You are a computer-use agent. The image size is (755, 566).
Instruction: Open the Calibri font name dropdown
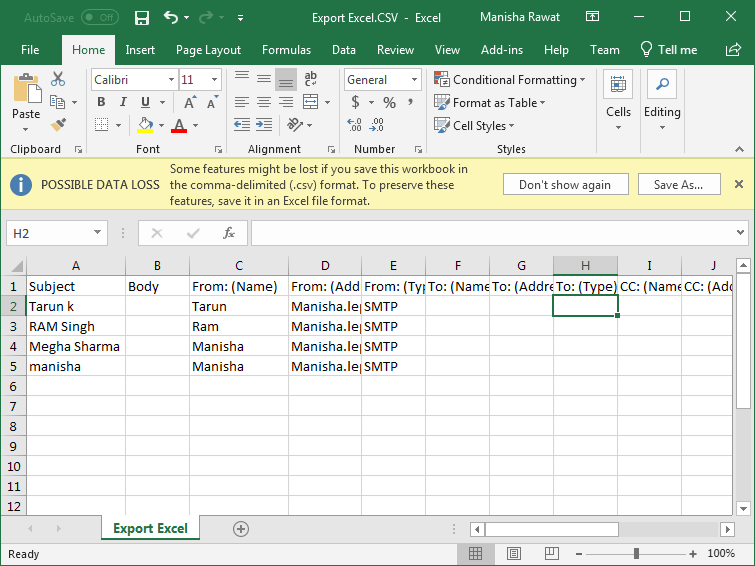171,79
